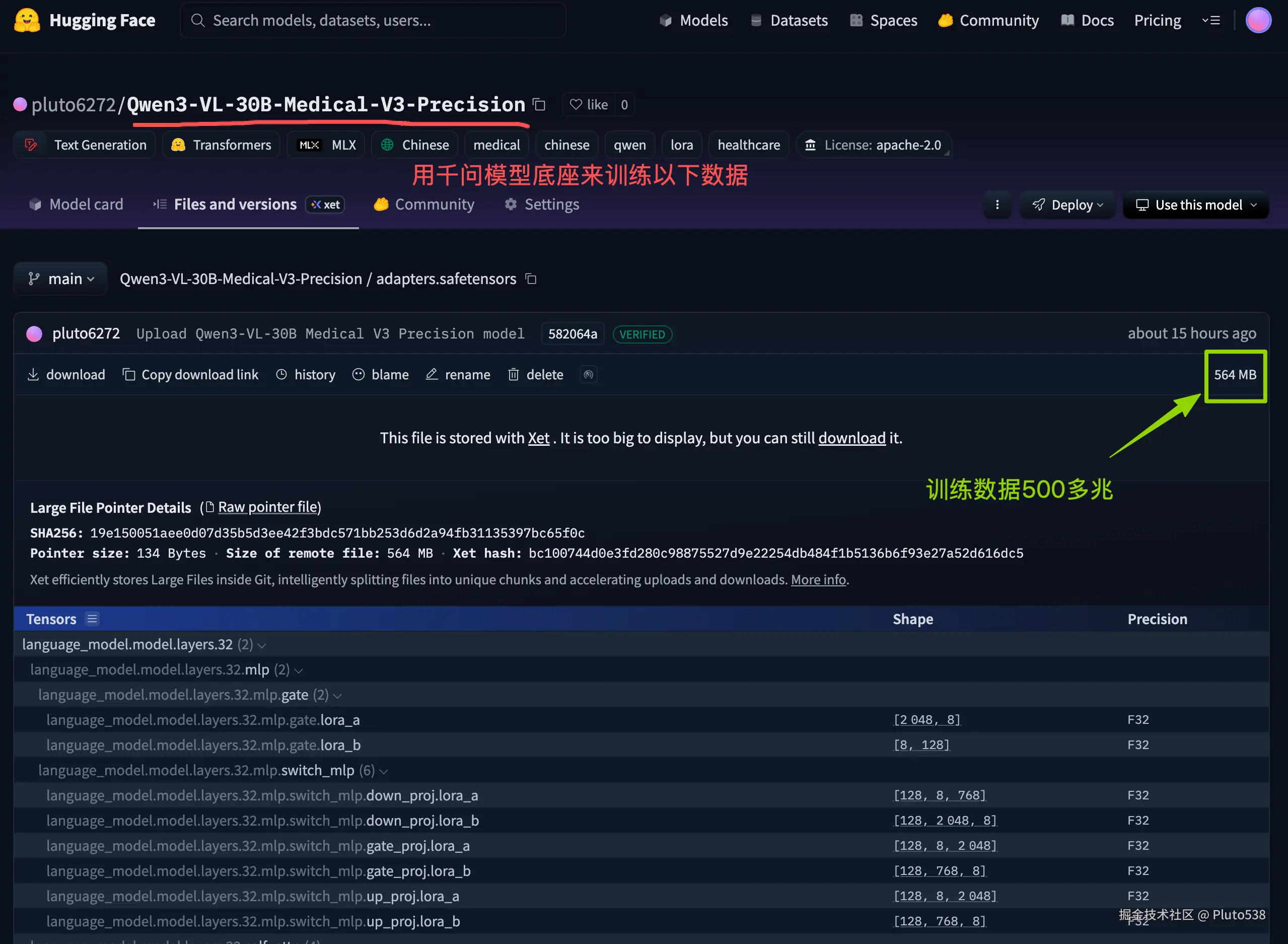Open the main branch dropdown

pyautogui.click(x=60, y=279)
